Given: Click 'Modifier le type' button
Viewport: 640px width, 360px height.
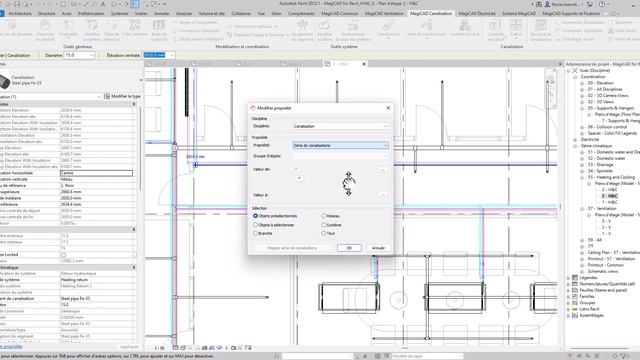Looking at the screenshot, I should click(x=122, y=96).
